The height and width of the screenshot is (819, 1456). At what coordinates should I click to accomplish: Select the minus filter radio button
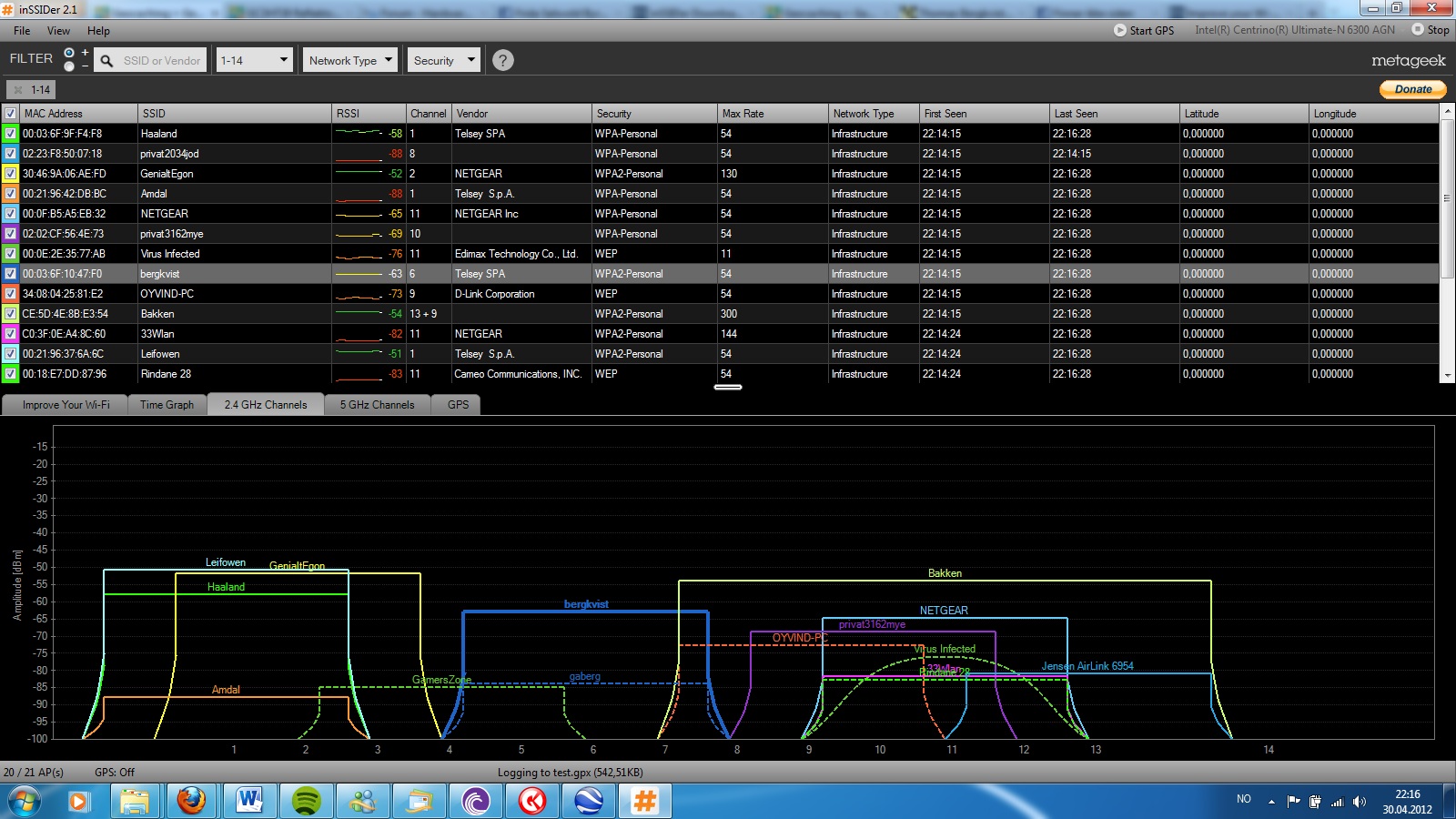69,66
